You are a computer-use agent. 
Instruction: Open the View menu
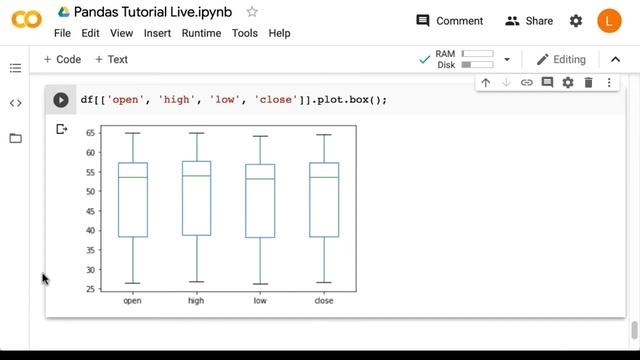click(121, 33)
